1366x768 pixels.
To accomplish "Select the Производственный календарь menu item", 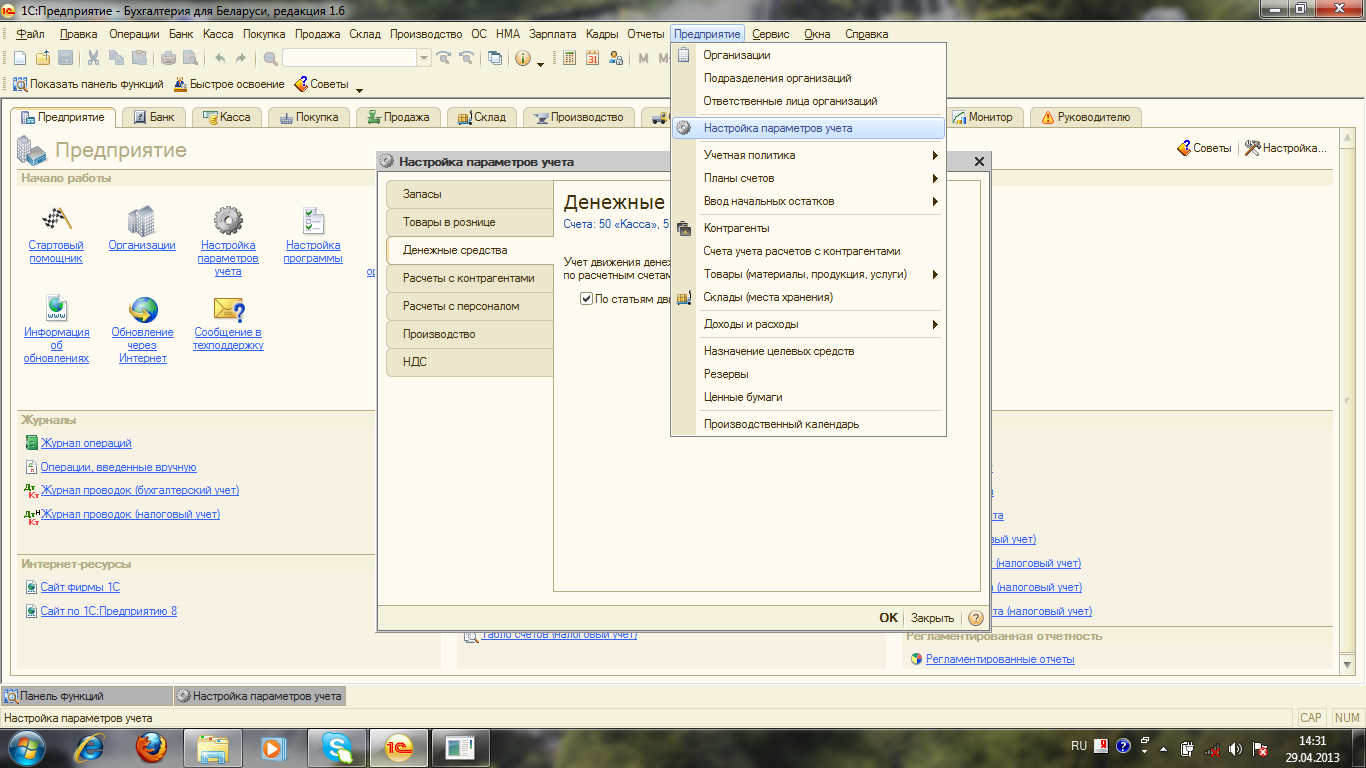I will (x=808, y=424).
